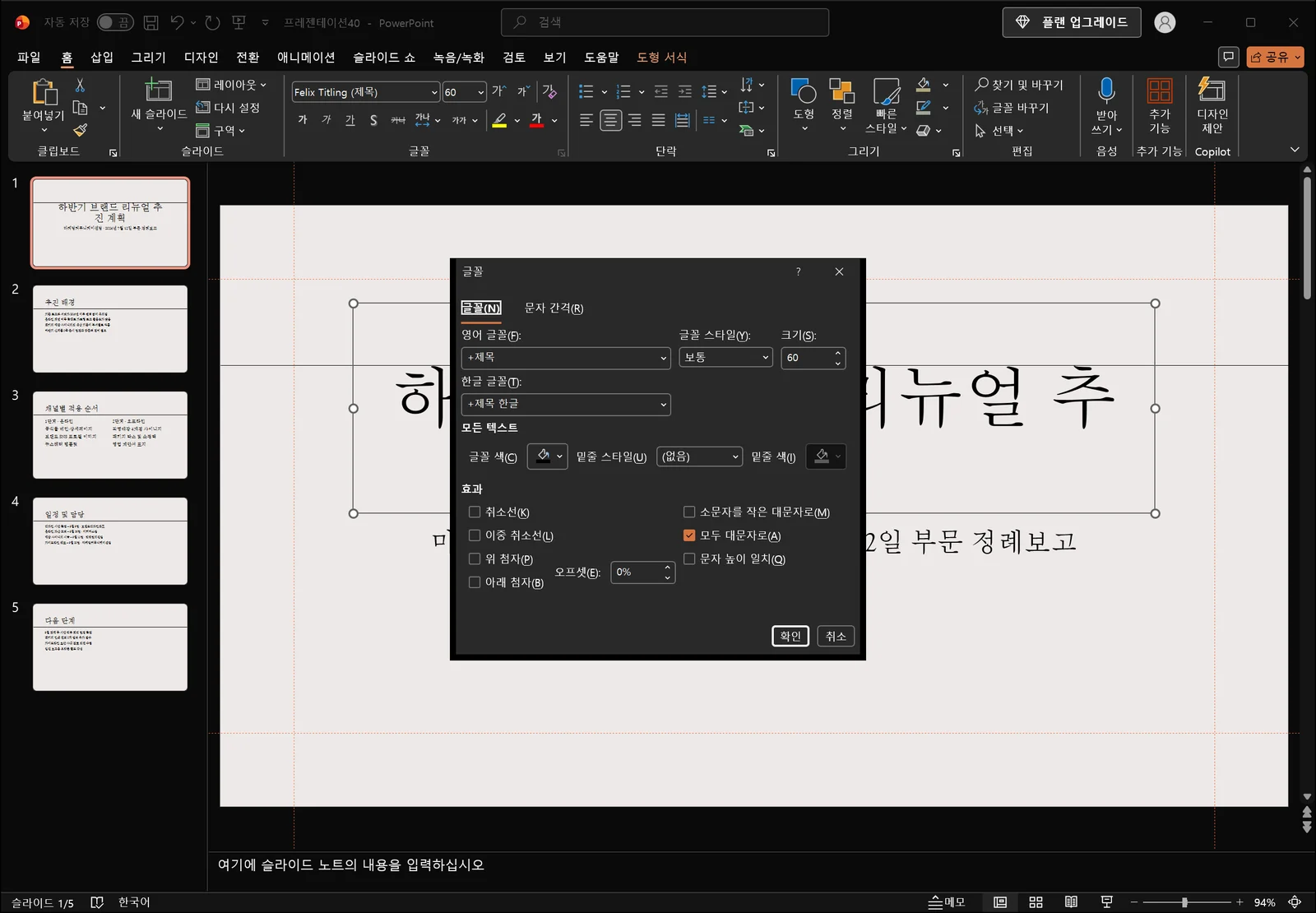Check Small Caps (소문자를 작은 대문자로) option

[x=689, y=512]
